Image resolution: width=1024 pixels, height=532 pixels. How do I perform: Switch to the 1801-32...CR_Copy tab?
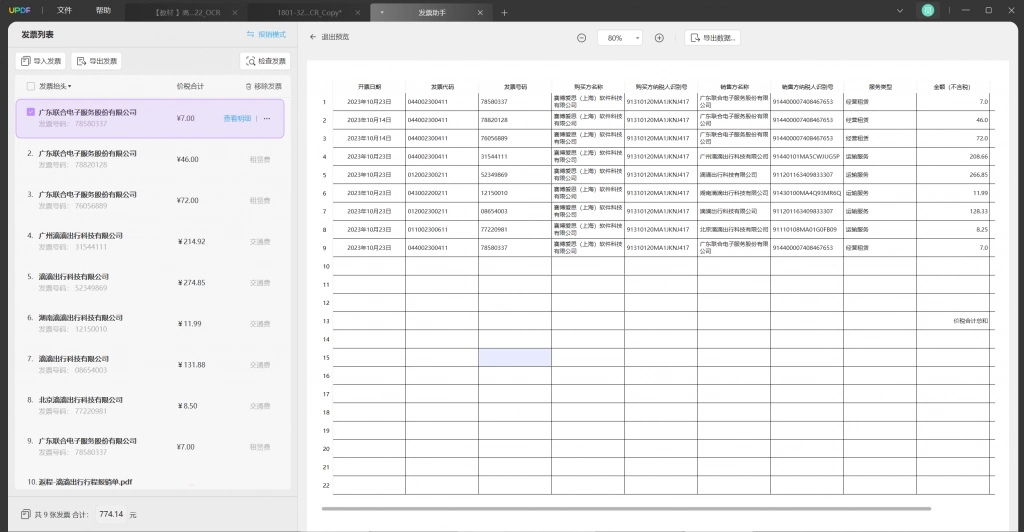click(x=309, y=12)
